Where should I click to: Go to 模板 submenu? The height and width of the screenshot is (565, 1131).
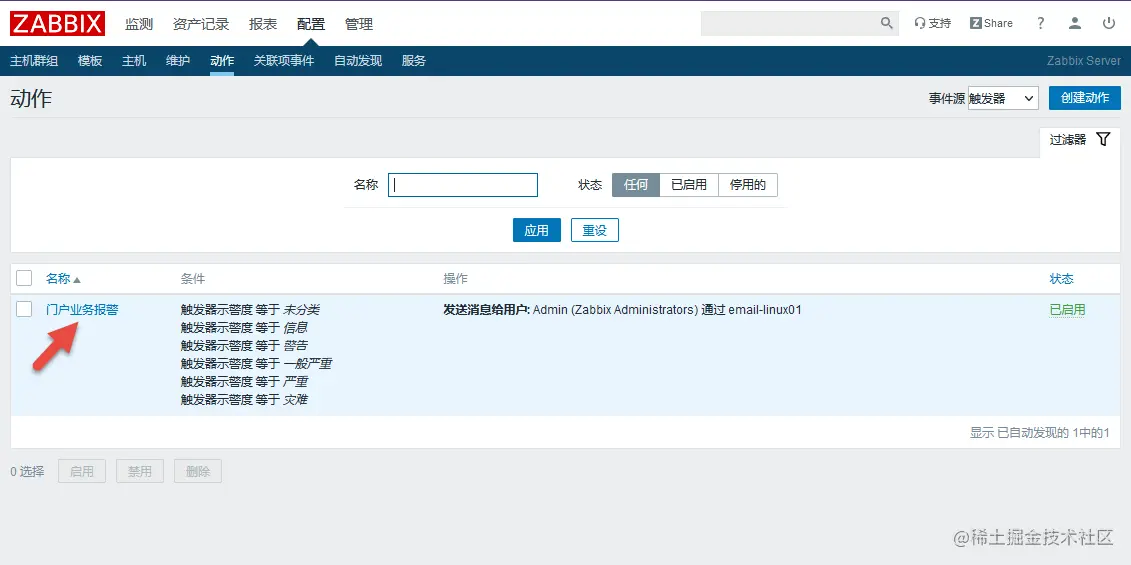tap(90, 61)
